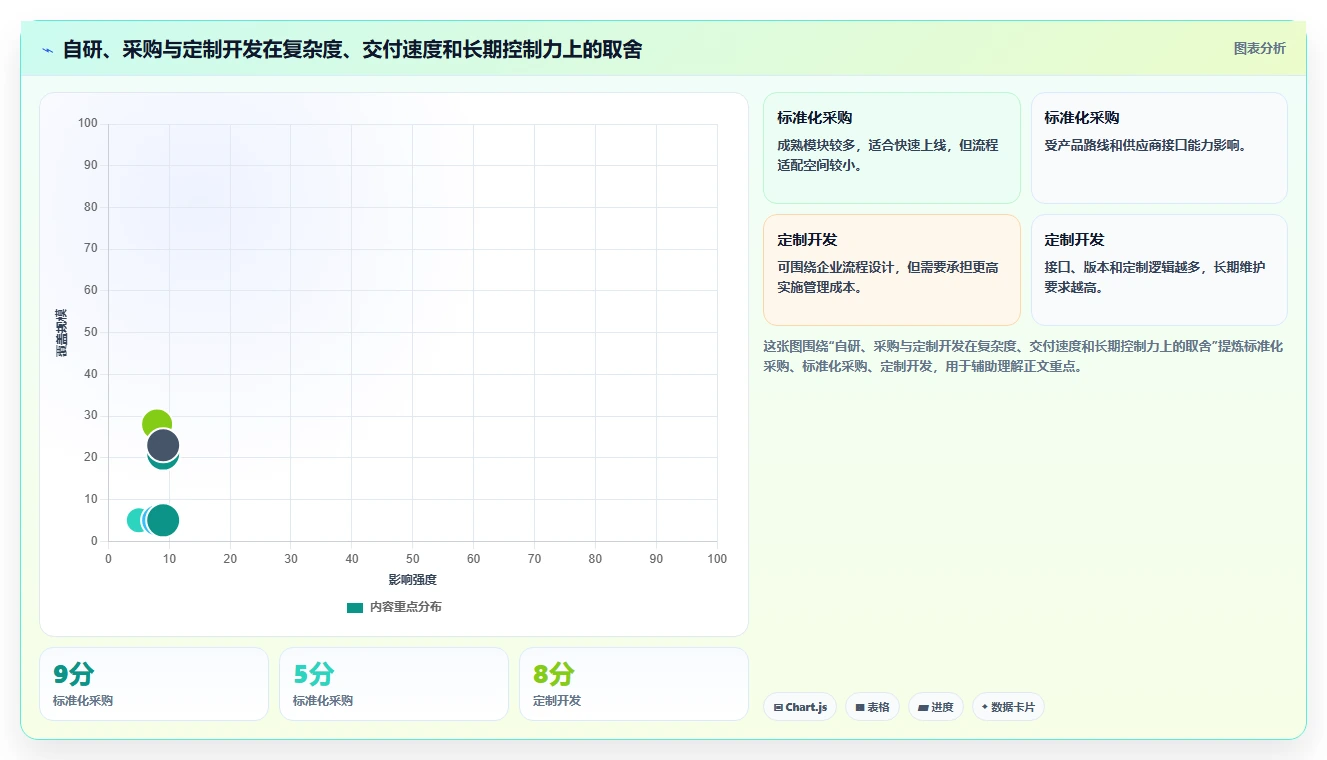Open card about 成熟模块较多，适合快速上线
1327x760 pixels.
[892, 148]
